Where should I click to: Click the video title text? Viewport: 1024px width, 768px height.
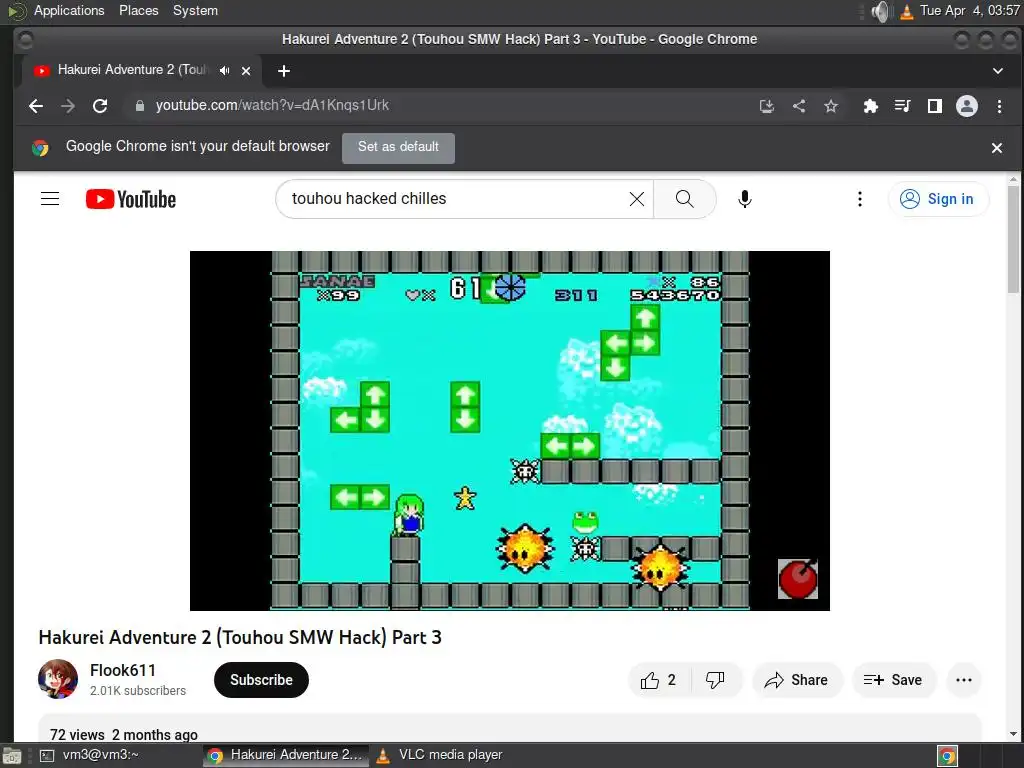coord(240,637)
